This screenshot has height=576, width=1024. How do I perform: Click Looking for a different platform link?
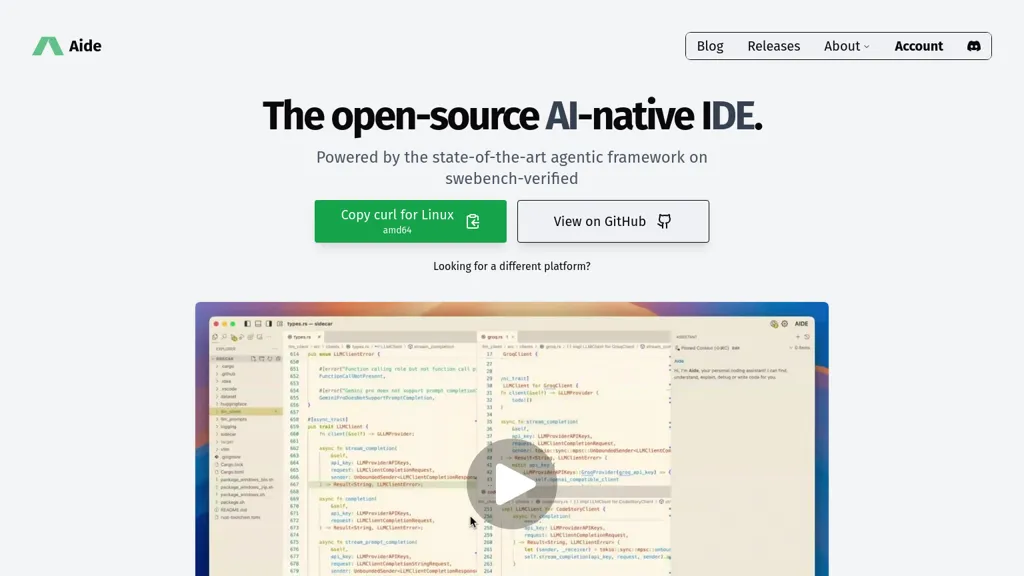pos(512,266)
